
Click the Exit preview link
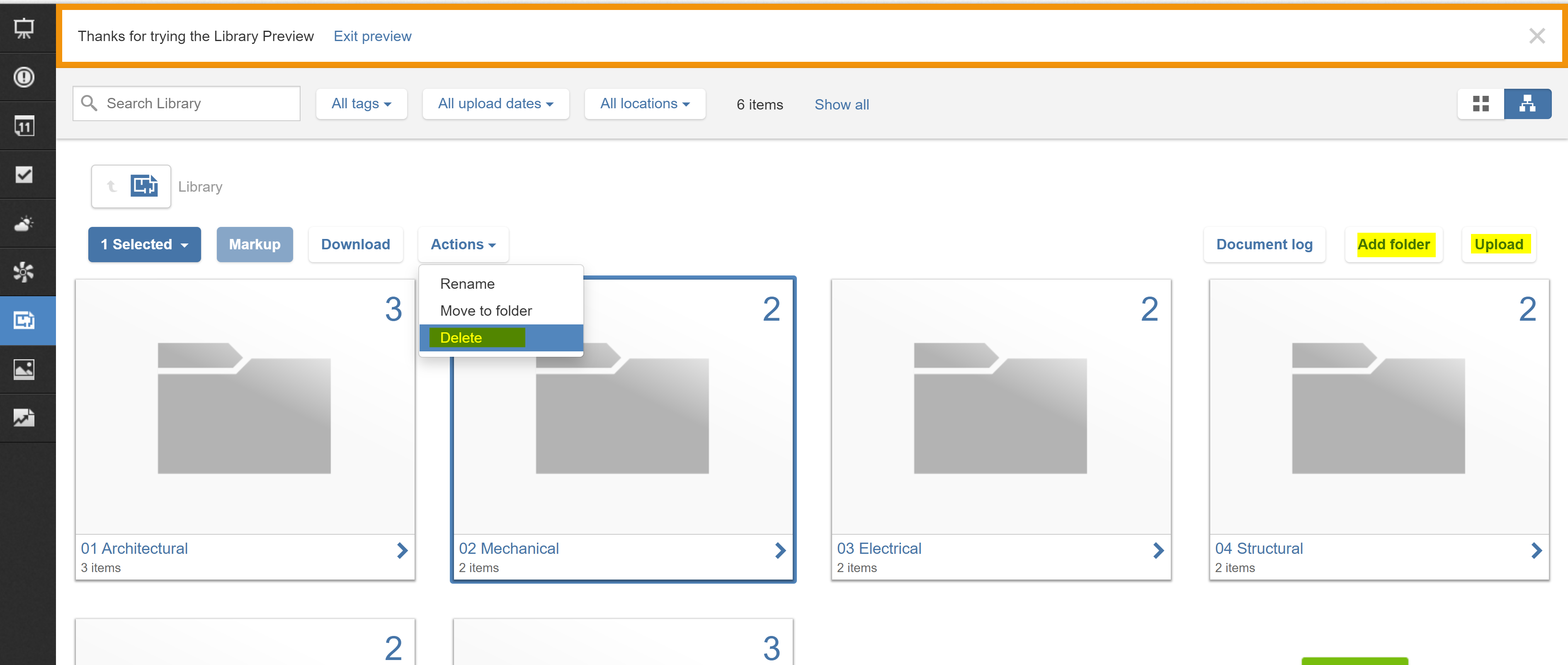tap(372, 37)
